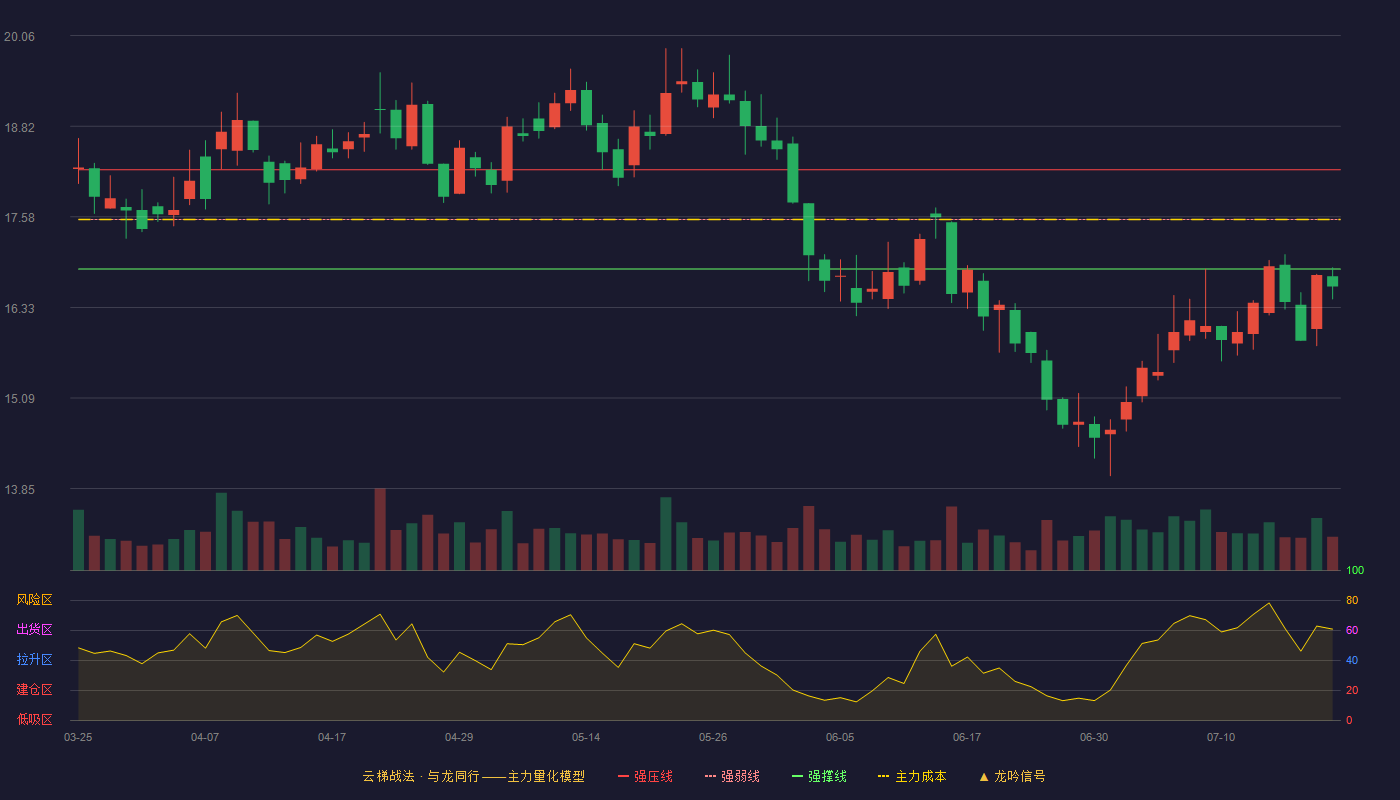Click the 18.82 price axis label

19,128
